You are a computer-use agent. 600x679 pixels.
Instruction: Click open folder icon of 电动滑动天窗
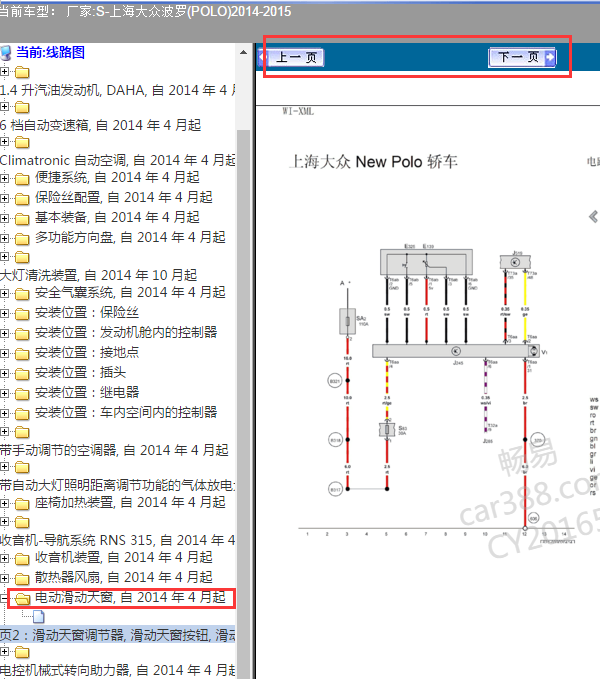coord(22,598)
